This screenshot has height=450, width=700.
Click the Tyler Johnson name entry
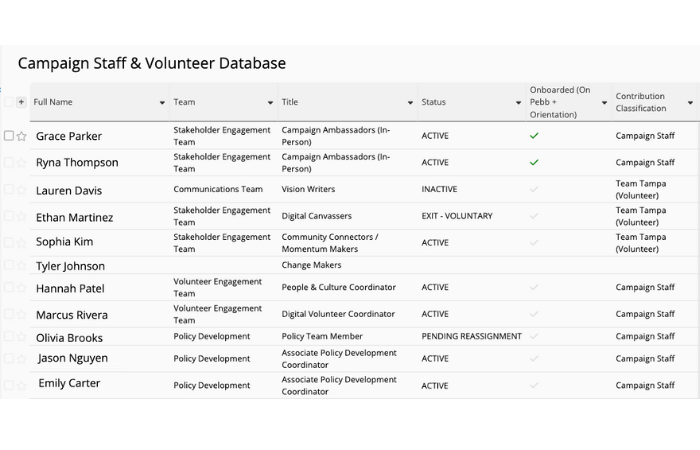pyautogui.click(x=70, y=266)
